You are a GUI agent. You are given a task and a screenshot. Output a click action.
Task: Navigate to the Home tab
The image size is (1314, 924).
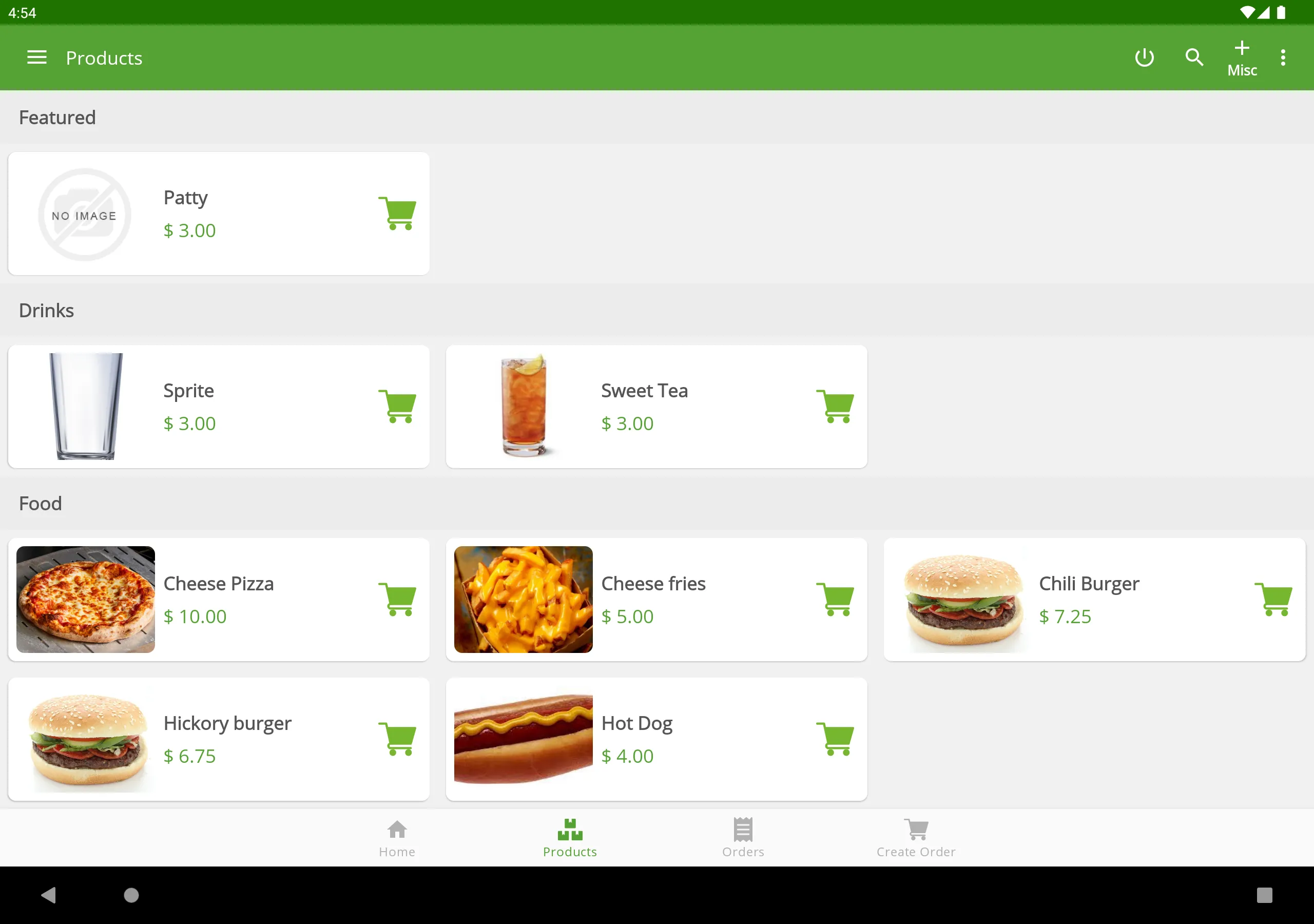tap(397, 837)
